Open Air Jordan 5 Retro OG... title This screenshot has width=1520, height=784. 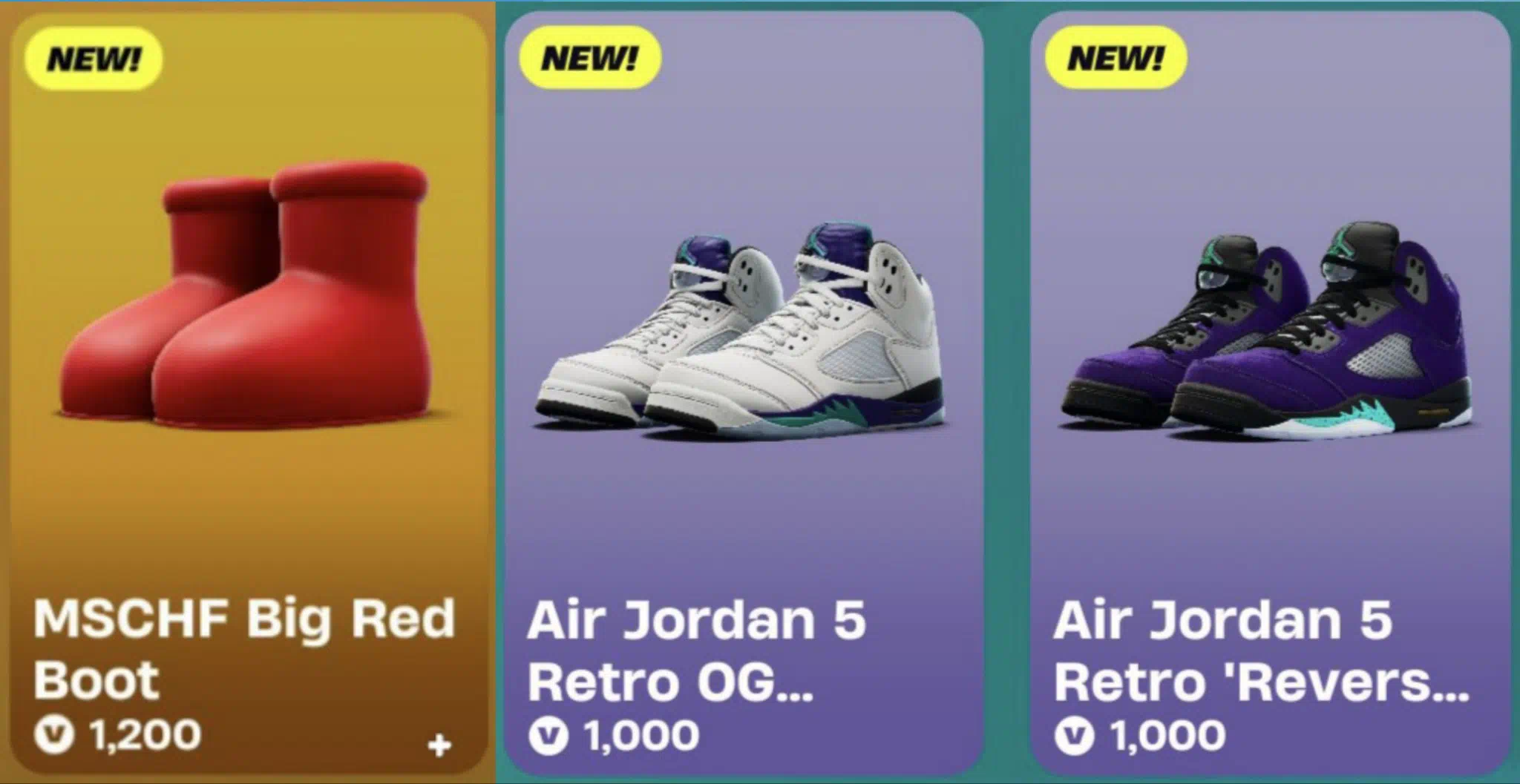(696, 650)
